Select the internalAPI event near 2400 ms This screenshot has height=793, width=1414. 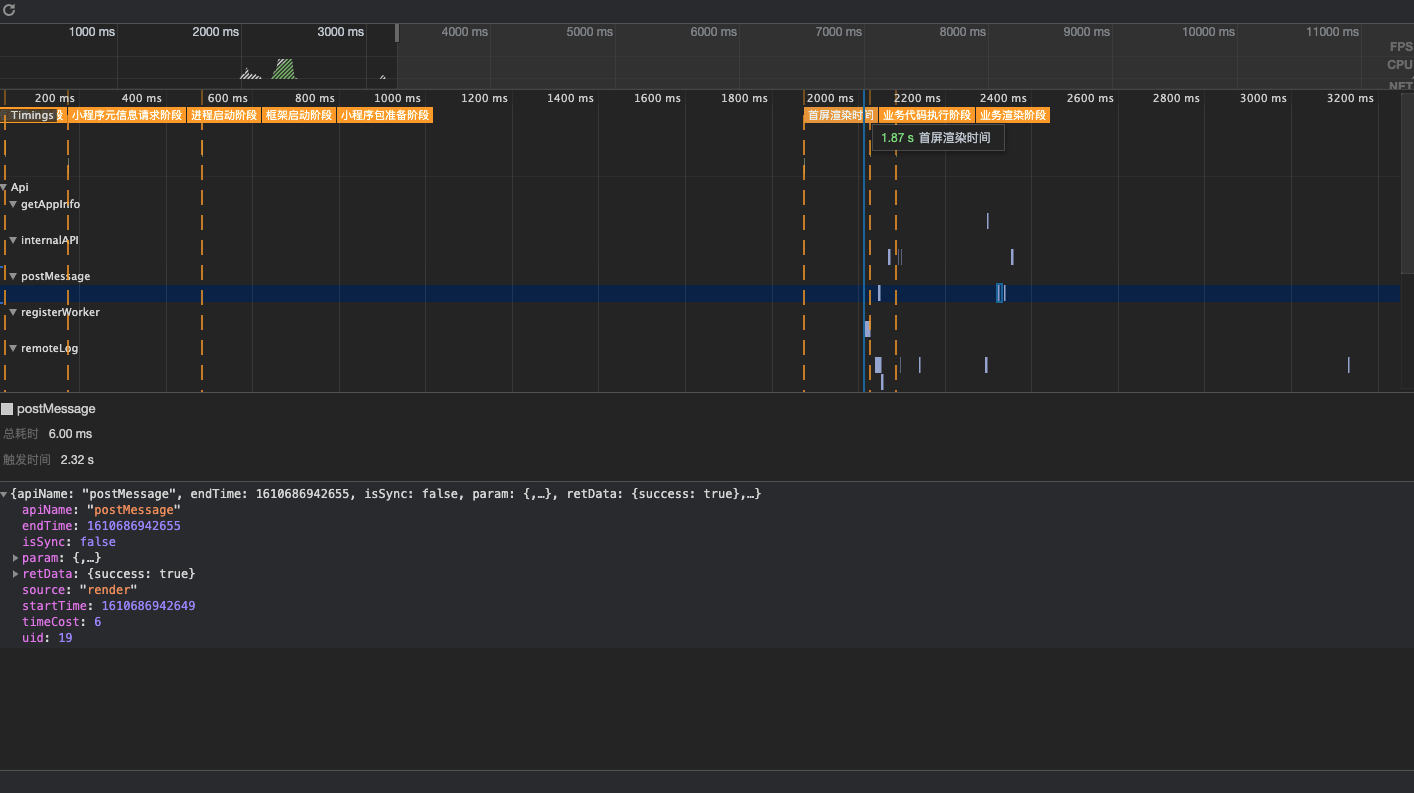pos(1012,257)
